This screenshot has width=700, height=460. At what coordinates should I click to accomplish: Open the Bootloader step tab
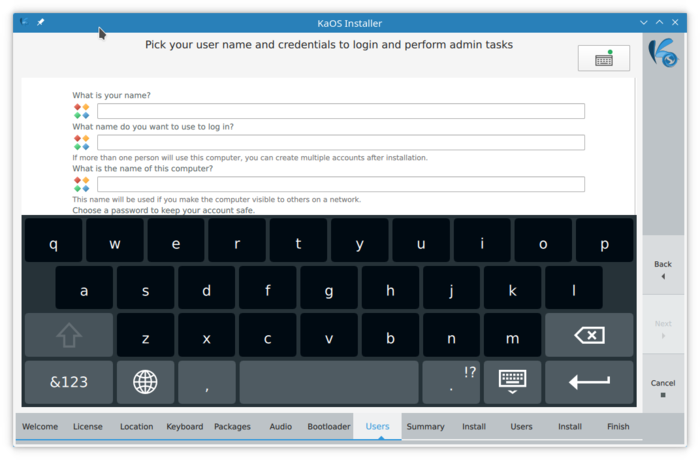pyautogui.click(x=329, y=427)
